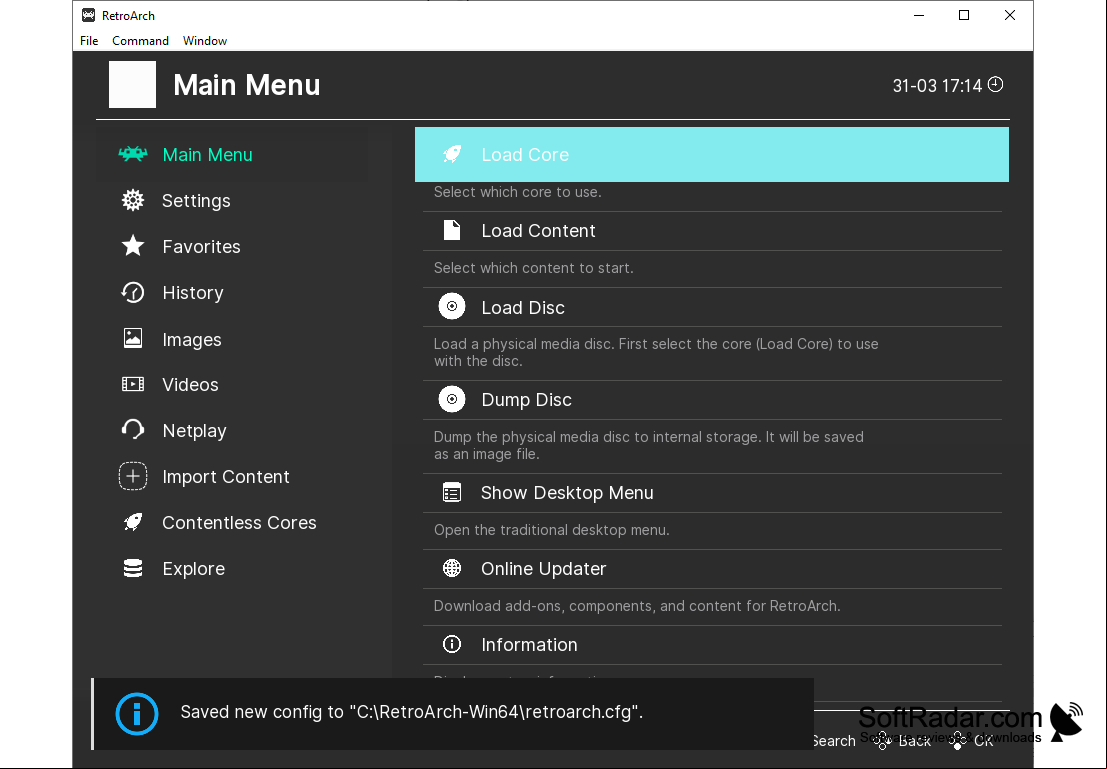The width and height of the screenshot is (1107, 769).
Task: Open Contentless Cores rocket icon in sidebar
Action: coord(133,523)
